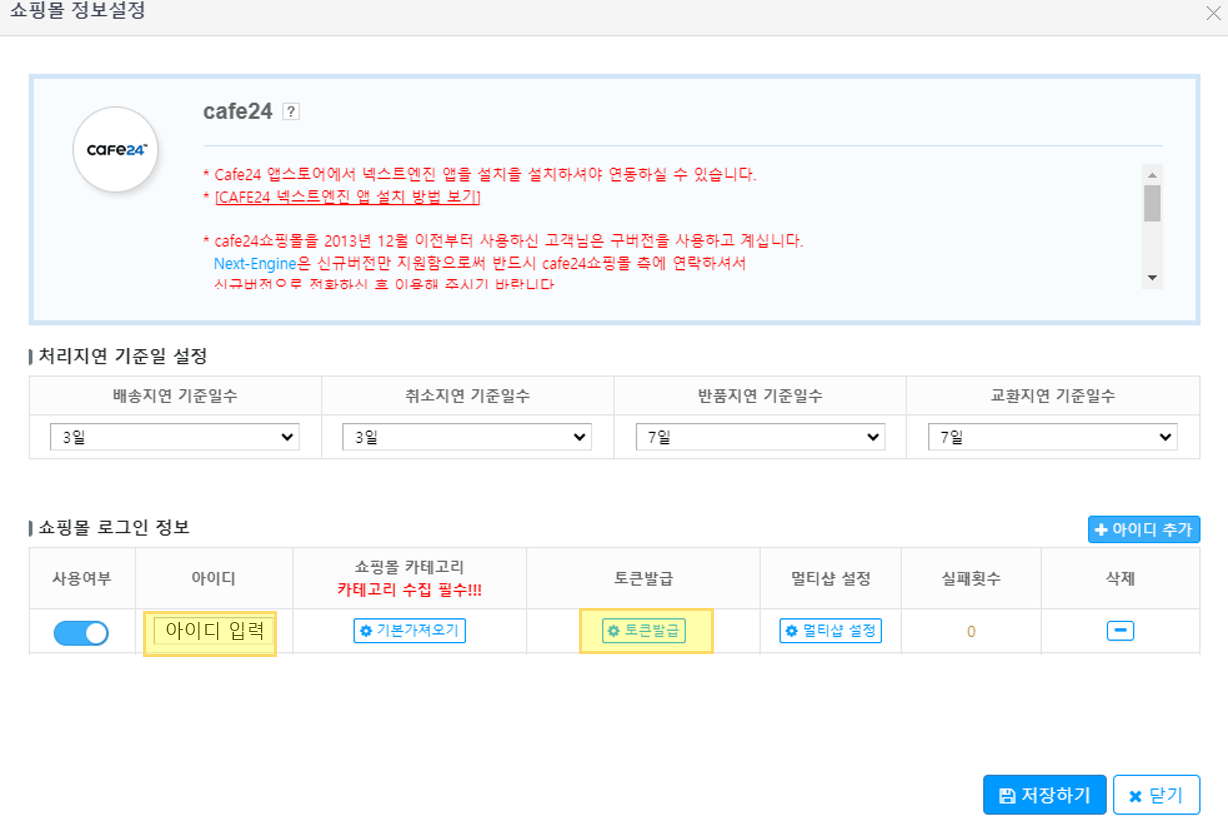Click the 아이디 추가 button
Image resolution: width=1228 pixels, height=821 pixels.
(x=1144, y=529)
